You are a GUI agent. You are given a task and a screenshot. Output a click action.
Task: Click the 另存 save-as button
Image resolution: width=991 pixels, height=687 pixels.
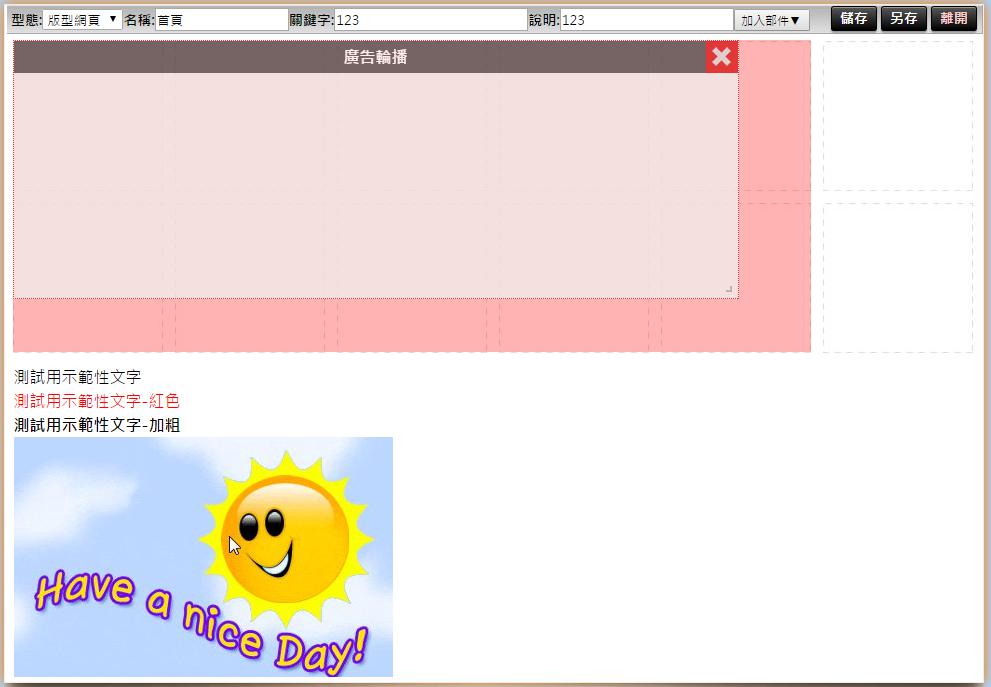coord(903,19)
